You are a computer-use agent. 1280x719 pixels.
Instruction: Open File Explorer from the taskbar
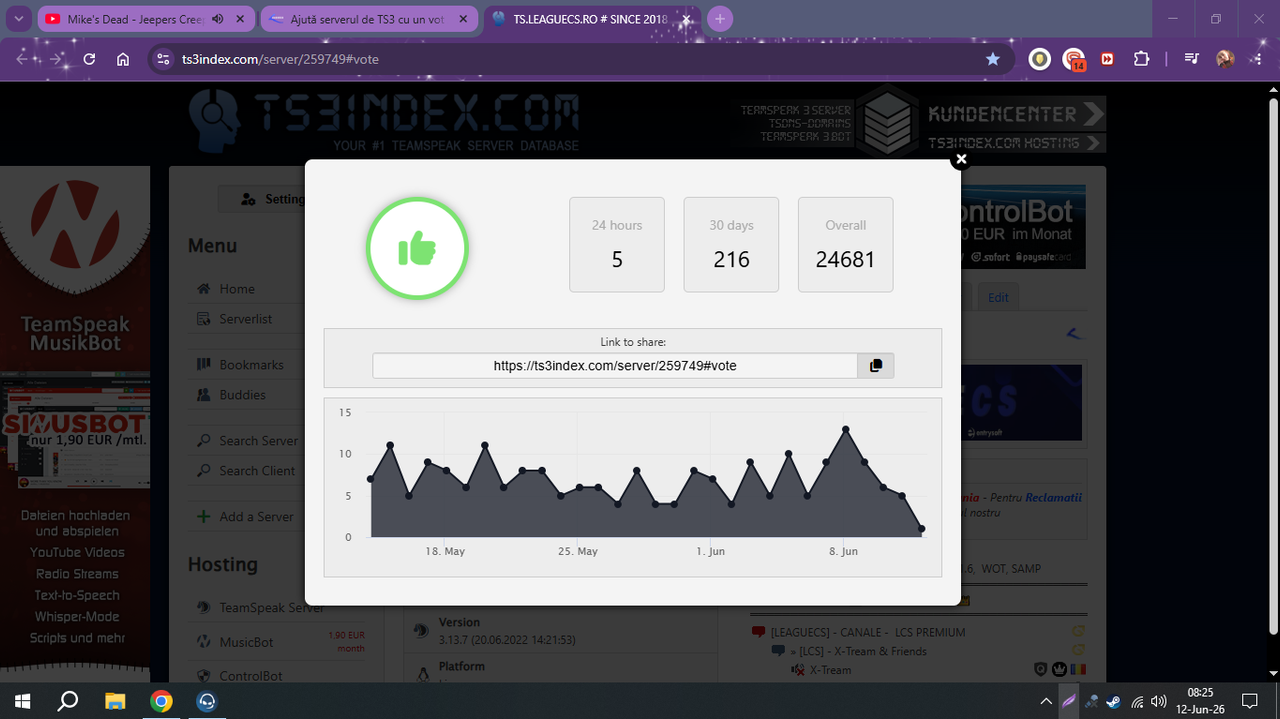115,701
